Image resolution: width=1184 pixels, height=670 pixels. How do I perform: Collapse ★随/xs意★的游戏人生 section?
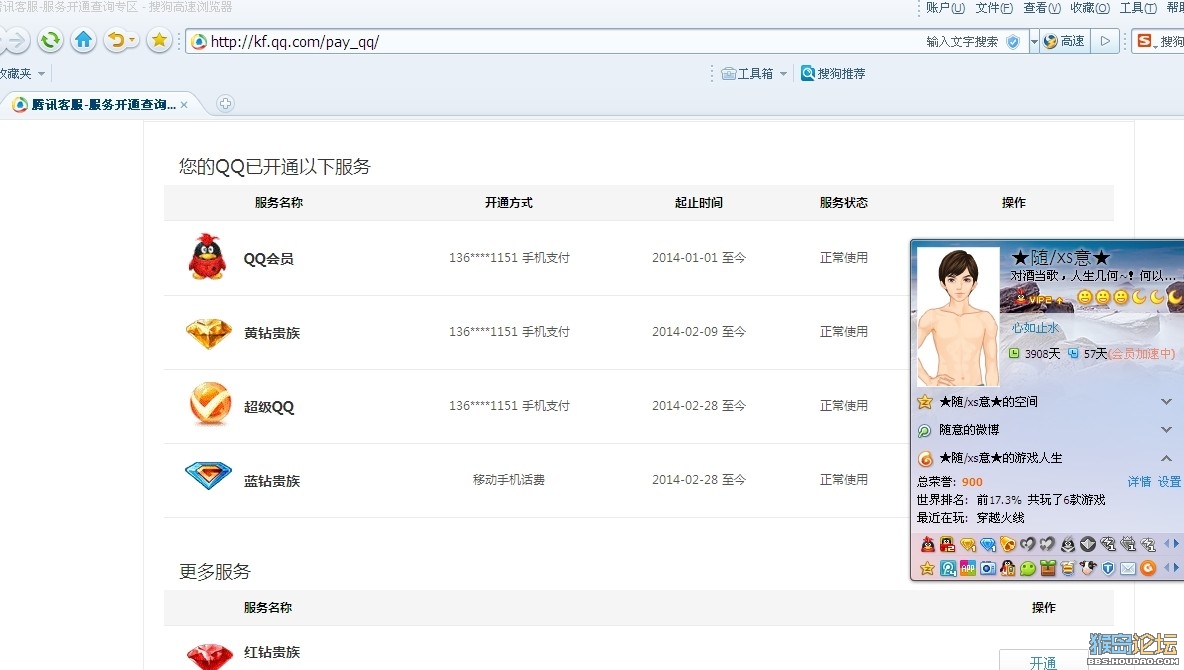tap(1166, 458)
